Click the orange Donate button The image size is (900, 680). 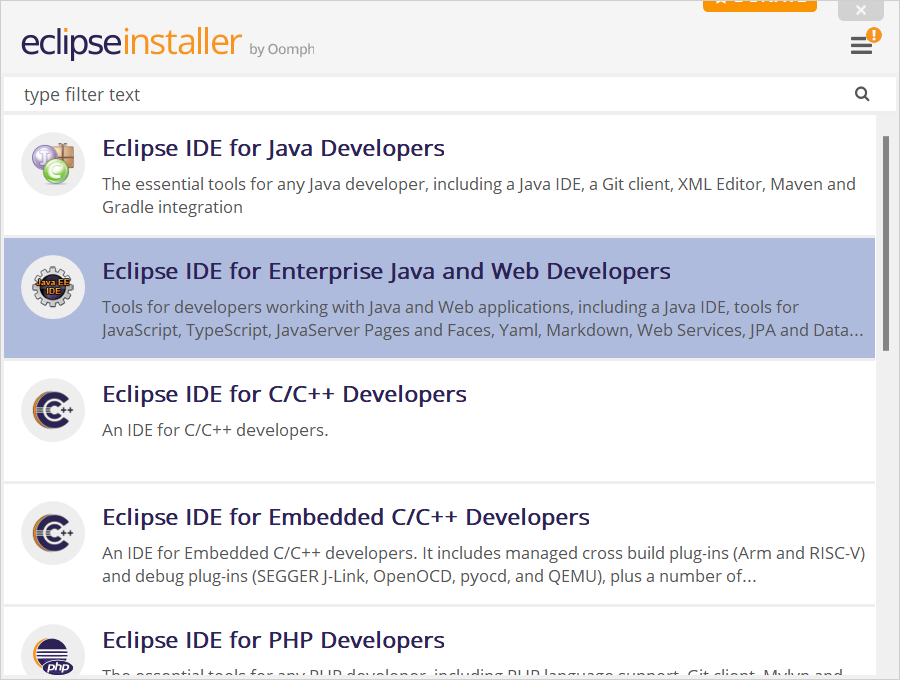pos(759,5)
